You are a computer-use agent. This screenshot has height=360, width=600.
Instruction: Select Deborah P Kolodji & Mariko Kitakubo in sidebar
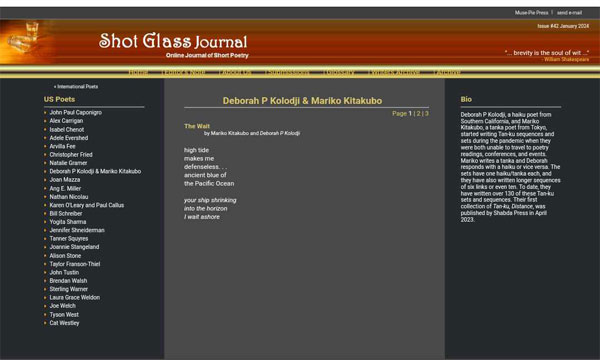coord(95,171)
